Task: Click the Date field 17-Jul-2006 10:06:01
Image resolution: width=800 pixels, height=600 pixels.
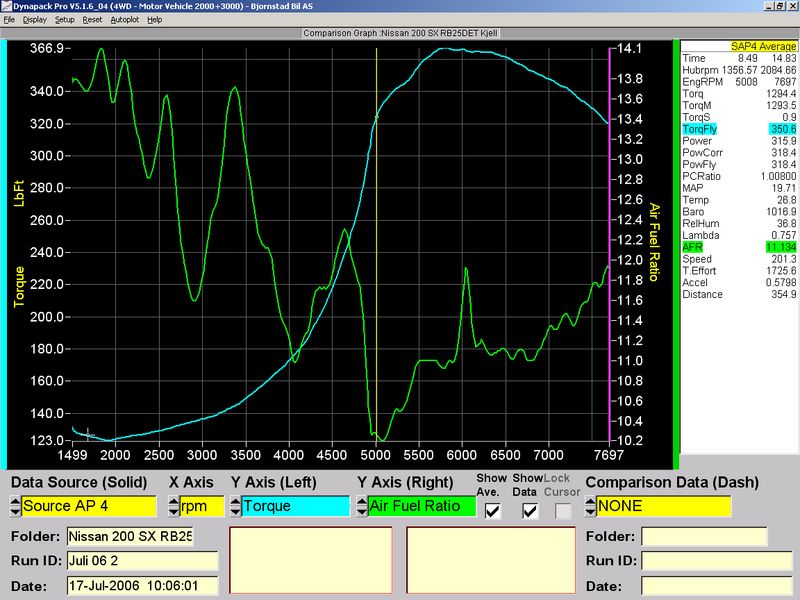Action: (142, 585)
